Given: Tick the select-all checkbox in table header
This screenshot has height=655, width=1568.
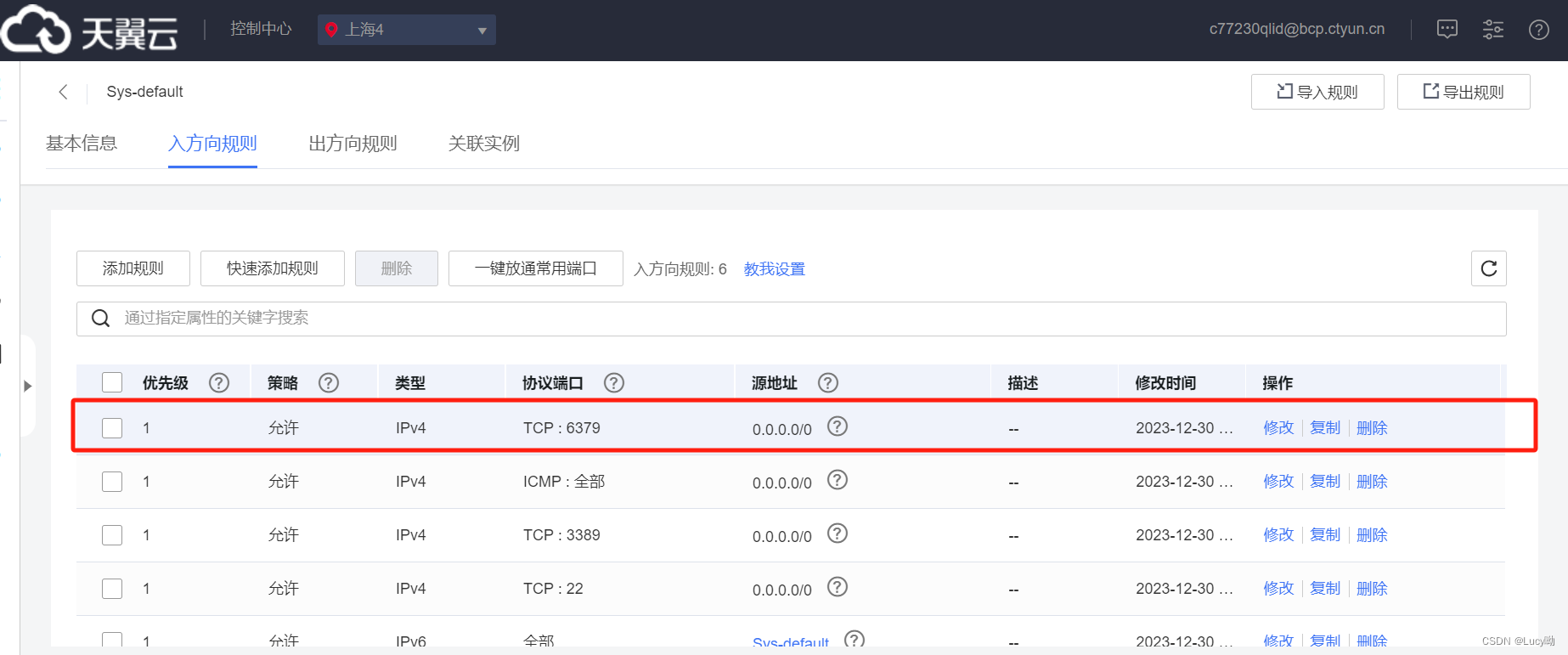Looking at the screenshot, I should click(112, 382).
